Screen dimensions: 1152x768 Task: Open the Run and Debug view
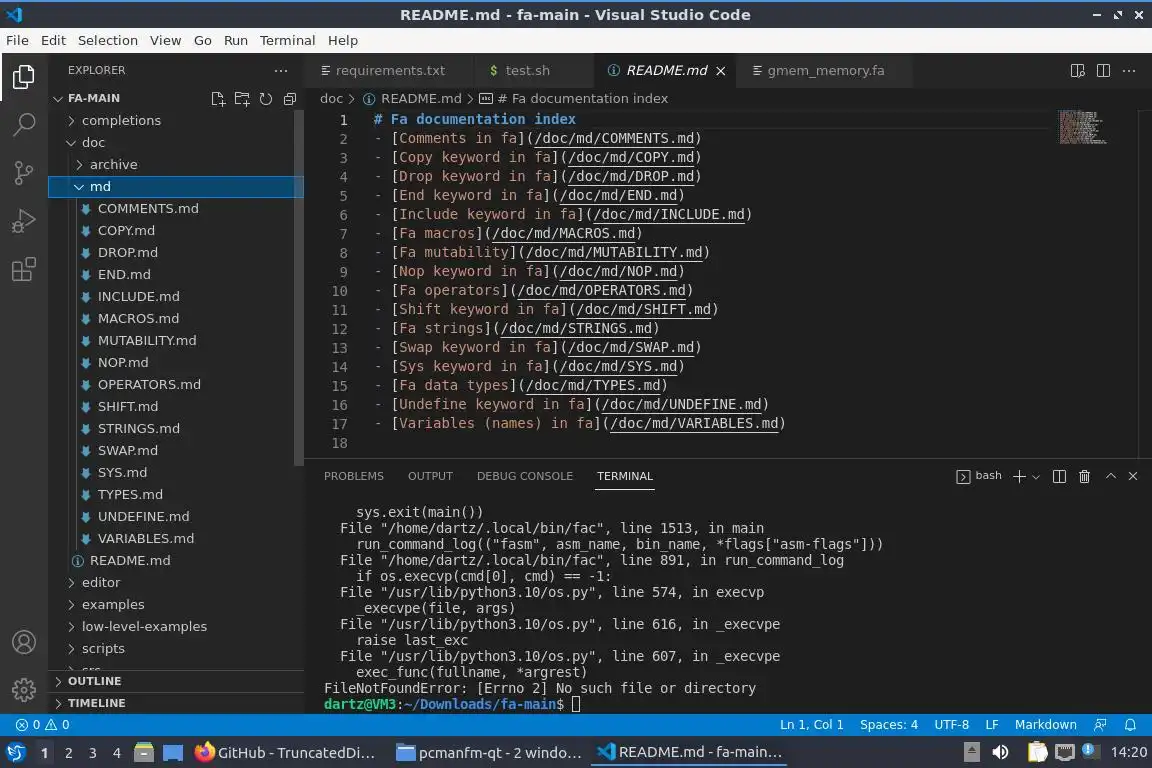tap(24, 221)
